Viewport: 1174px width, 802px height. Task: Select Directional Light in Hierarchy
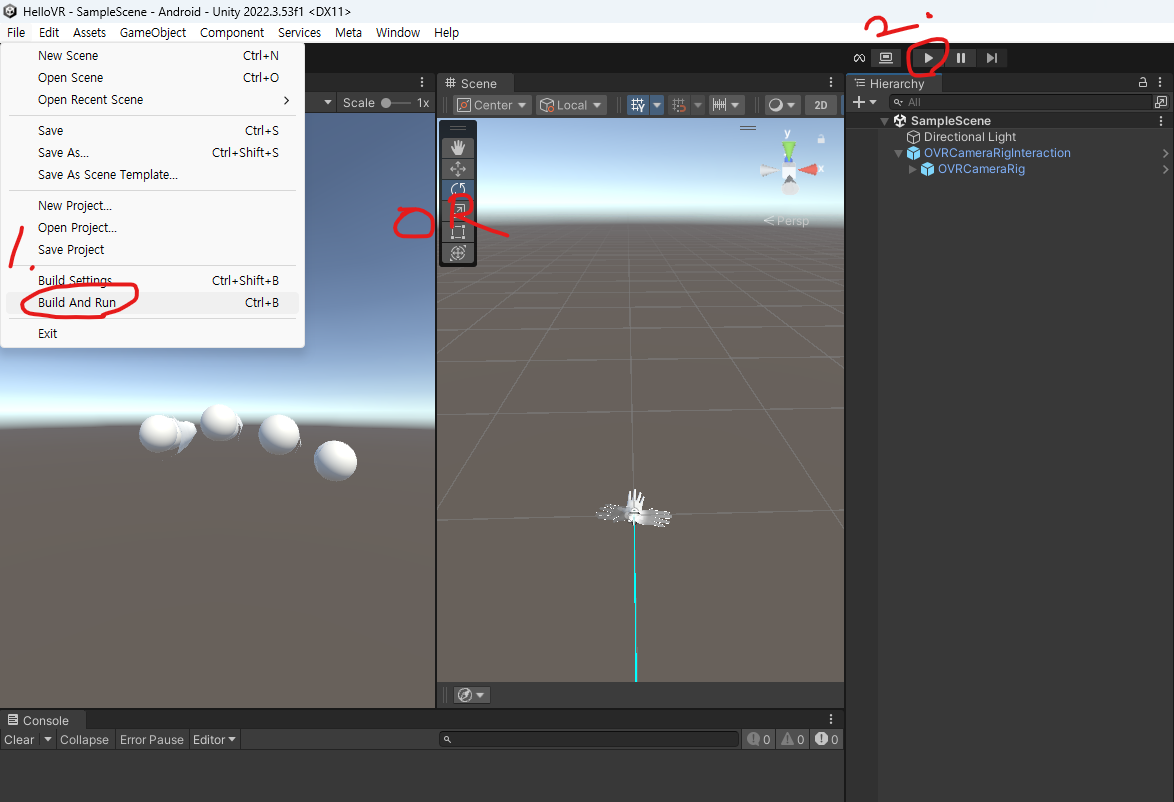tap(970, 137)
